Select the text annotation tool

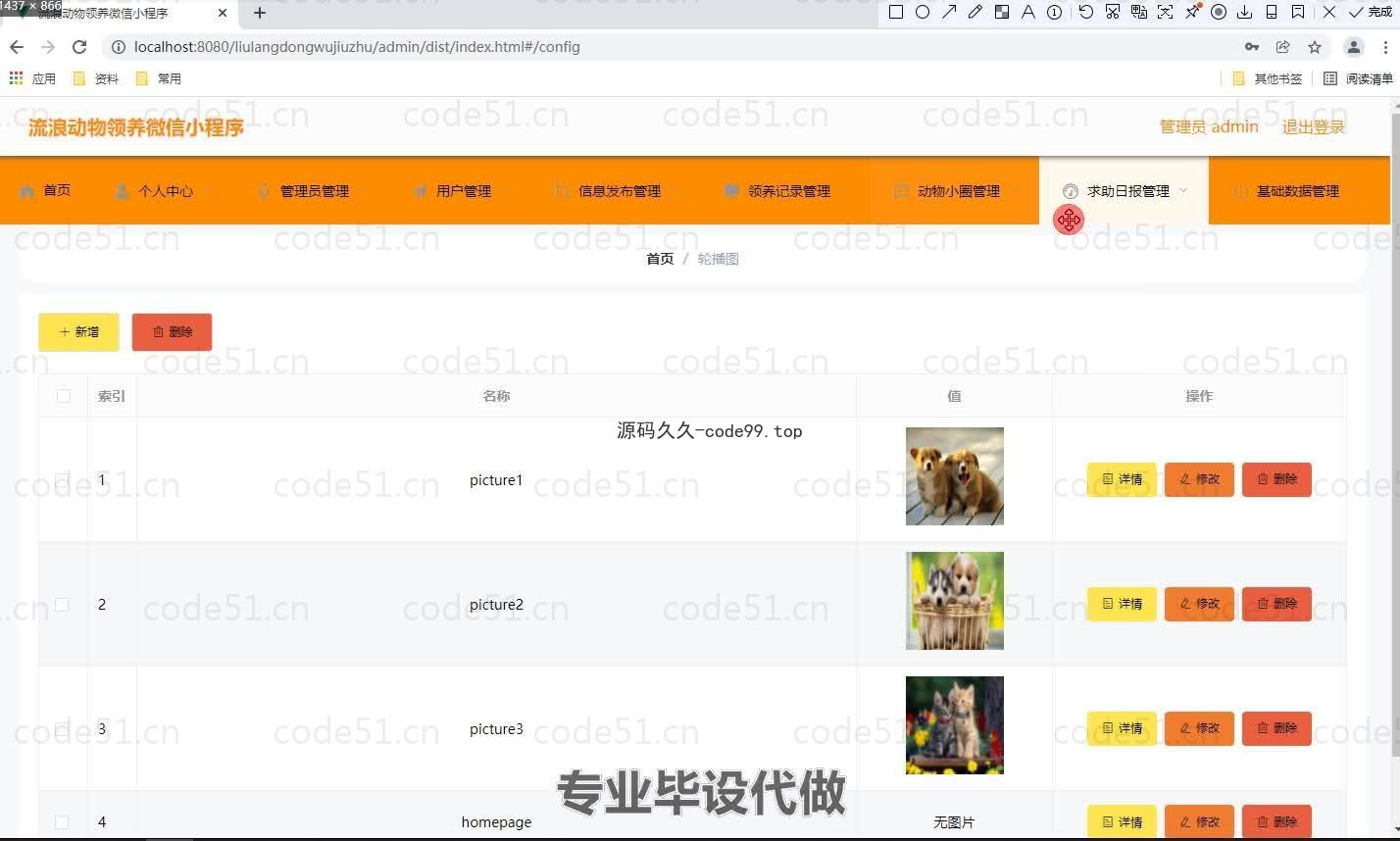tap(1028, 13)
